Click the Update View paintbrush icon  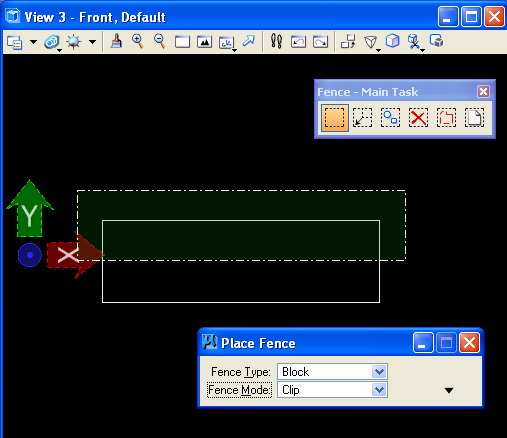tap(116, 42)
